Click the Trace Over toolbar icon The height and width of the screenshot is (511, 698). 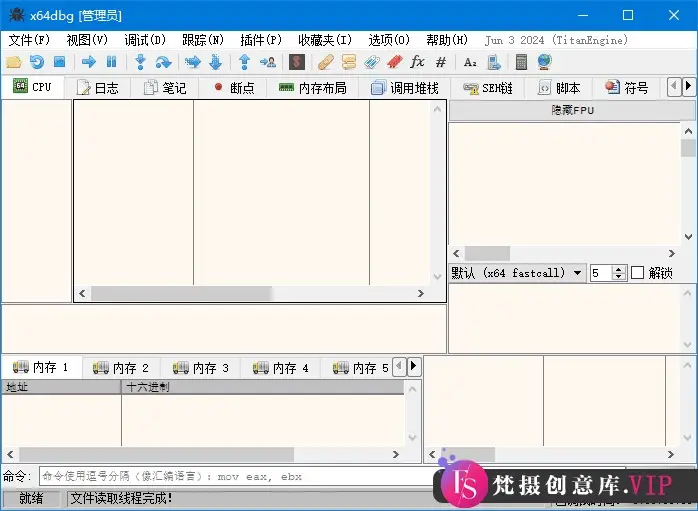coord(215,62)
